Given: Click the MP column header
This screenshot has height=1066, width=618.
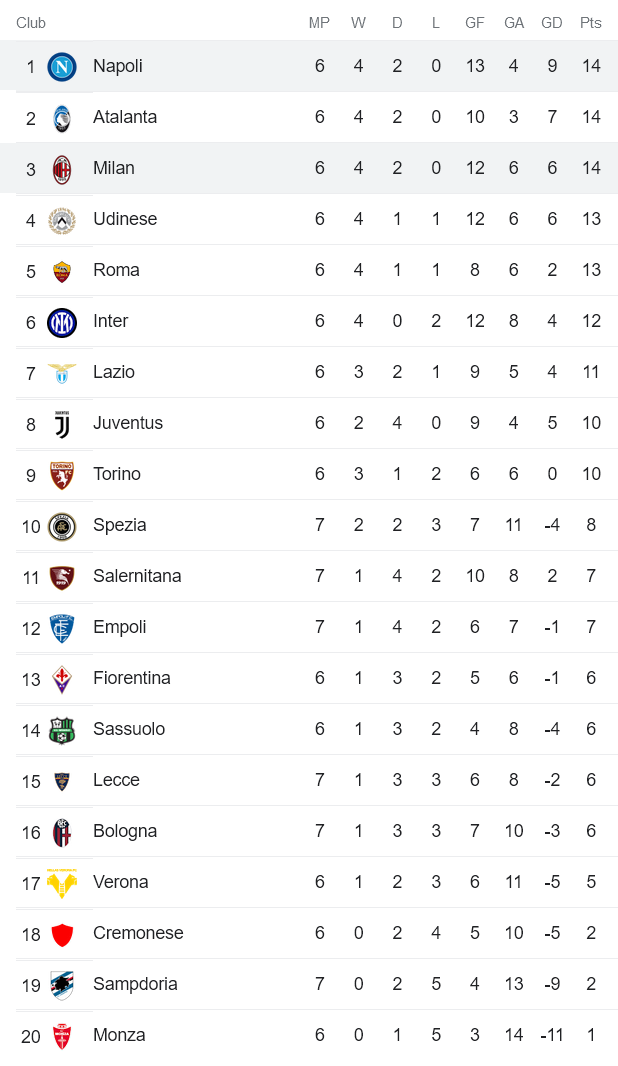Looking at the screenshot, I should pyautogui.click(x=319, y=23).
